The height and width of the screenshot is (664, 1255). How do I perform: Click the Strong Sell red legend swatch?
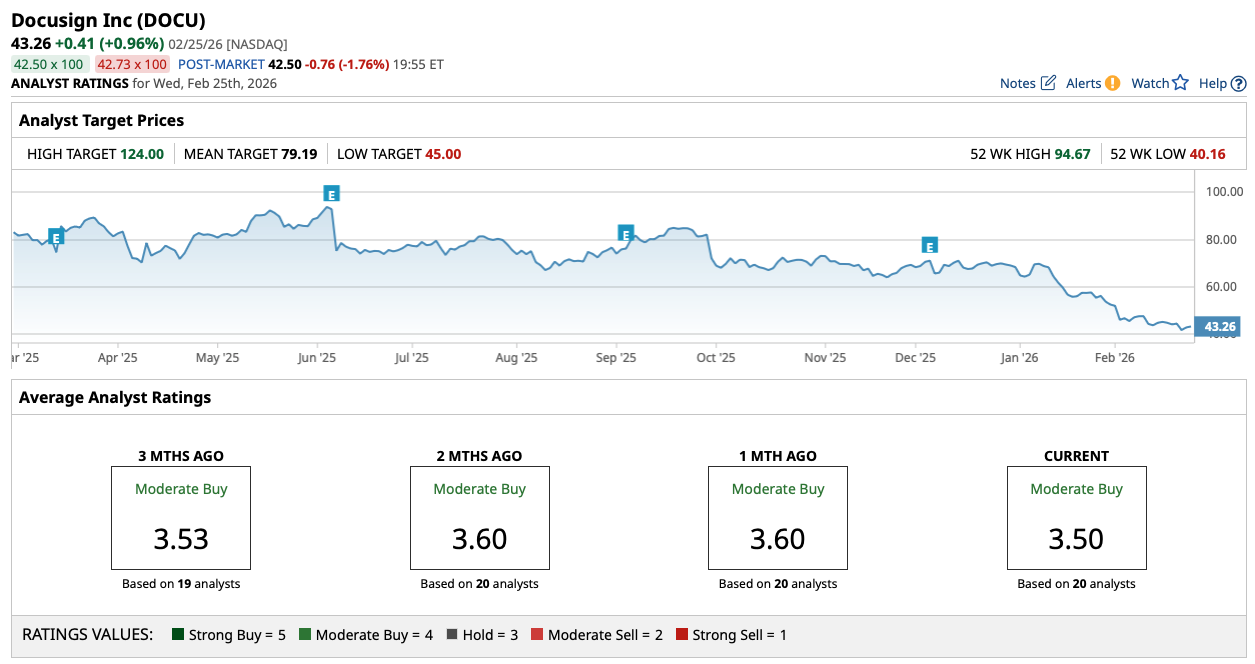point(682,634)
